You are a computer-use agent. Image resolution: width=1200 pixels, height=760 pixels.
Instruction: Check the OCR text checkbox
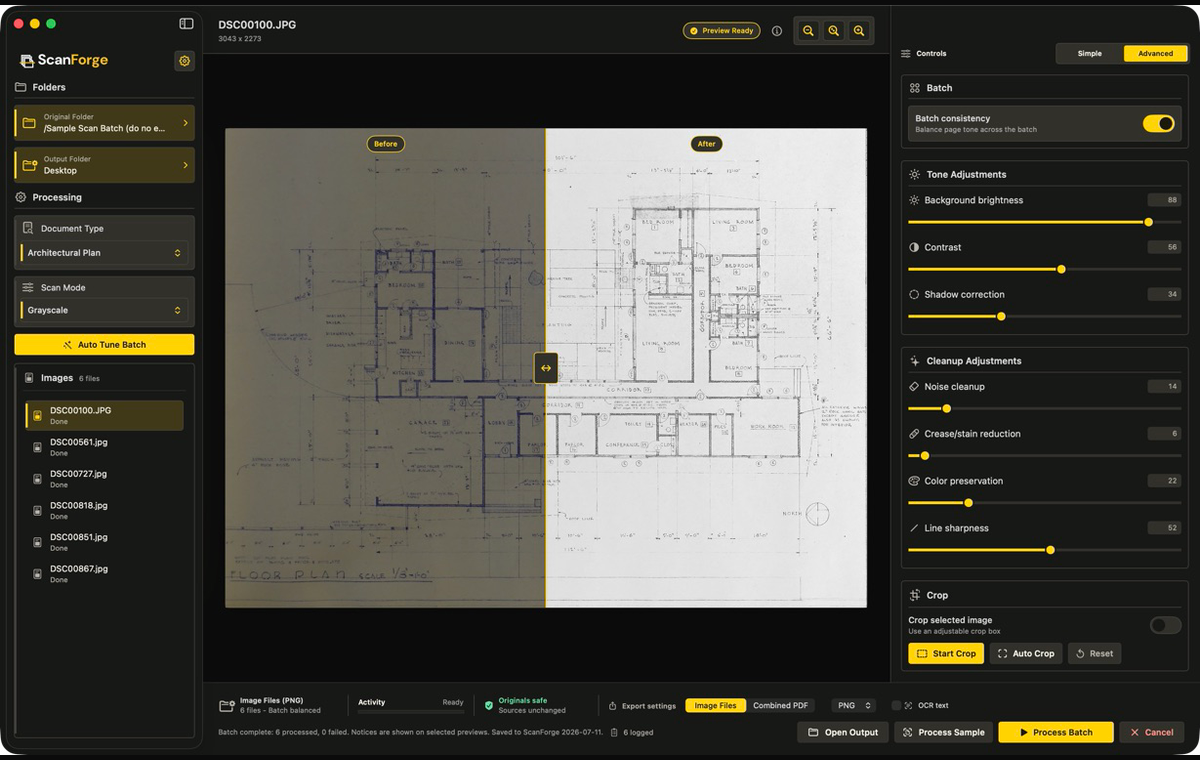pos(896,705)
